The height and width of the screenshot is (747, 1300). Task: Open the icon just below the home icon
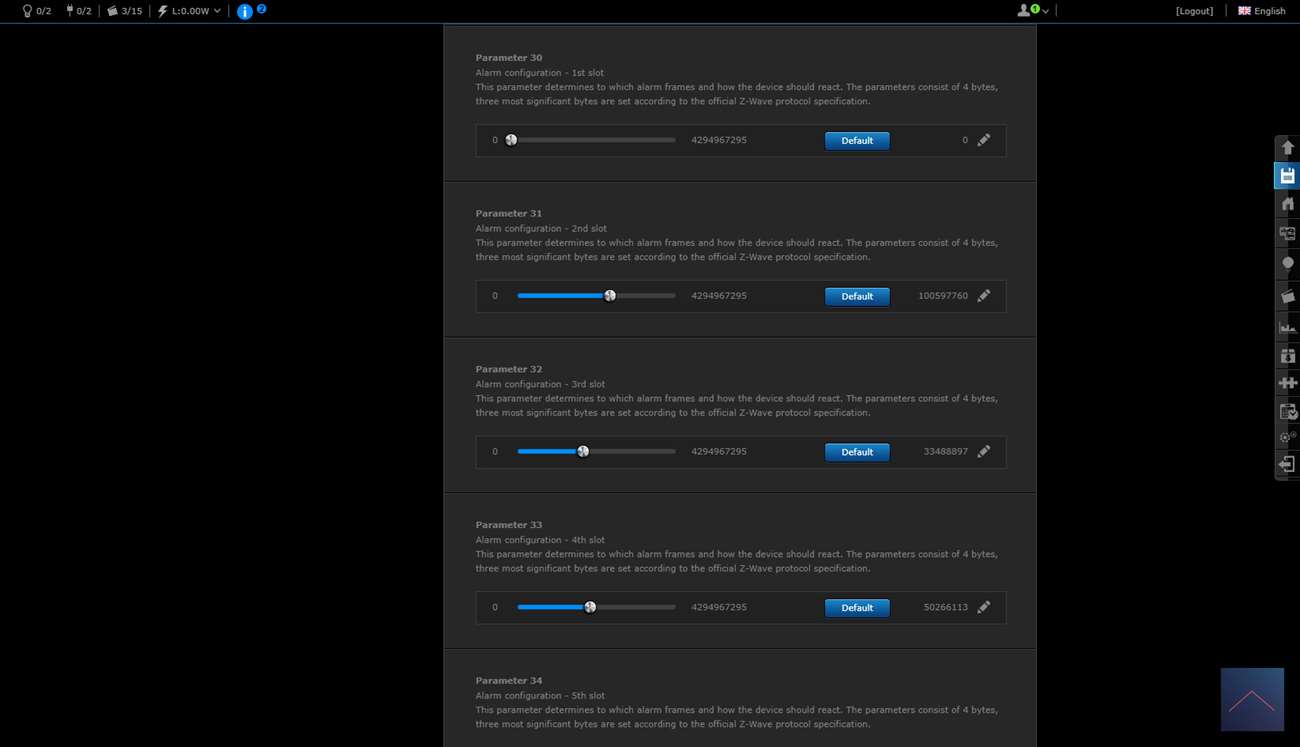coord(1287,234)
